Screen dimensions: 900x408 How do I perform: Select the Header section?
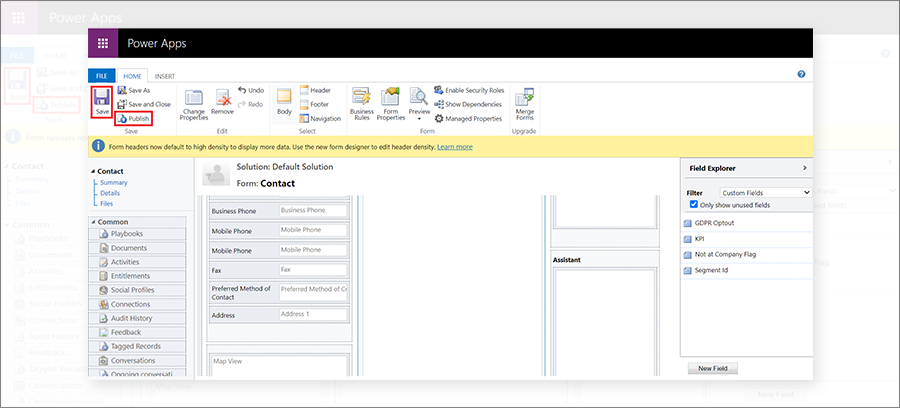tap(315, 90)
